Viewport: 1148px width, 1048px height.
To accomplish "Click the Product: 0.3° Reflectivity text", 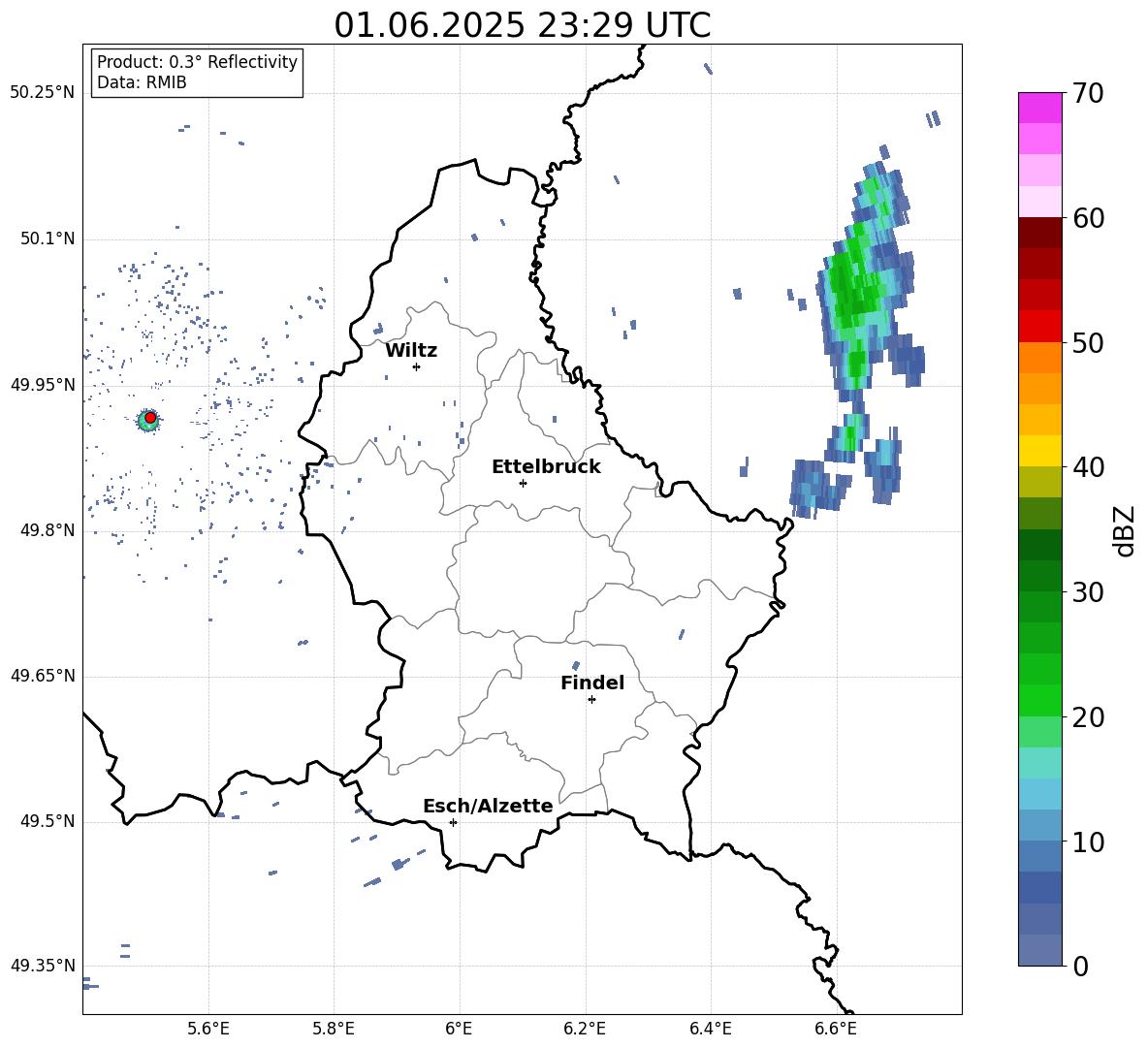I will coord(197,62).
